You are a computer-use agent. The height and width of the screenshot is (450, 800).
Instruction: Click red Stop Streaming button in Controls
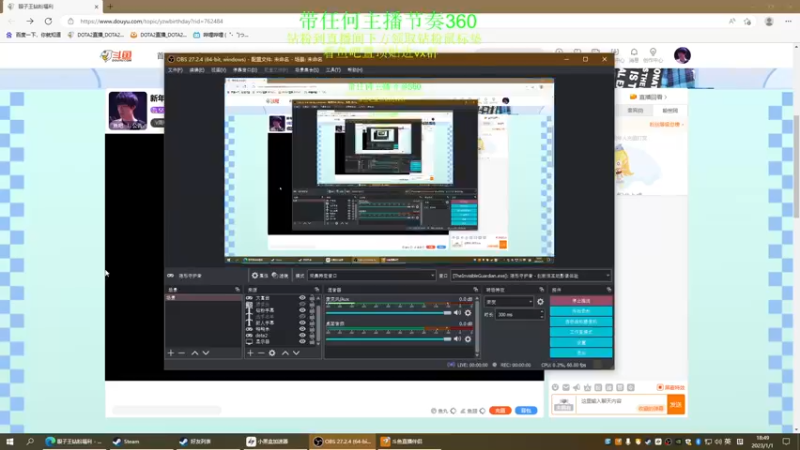(x=581, y=301)
